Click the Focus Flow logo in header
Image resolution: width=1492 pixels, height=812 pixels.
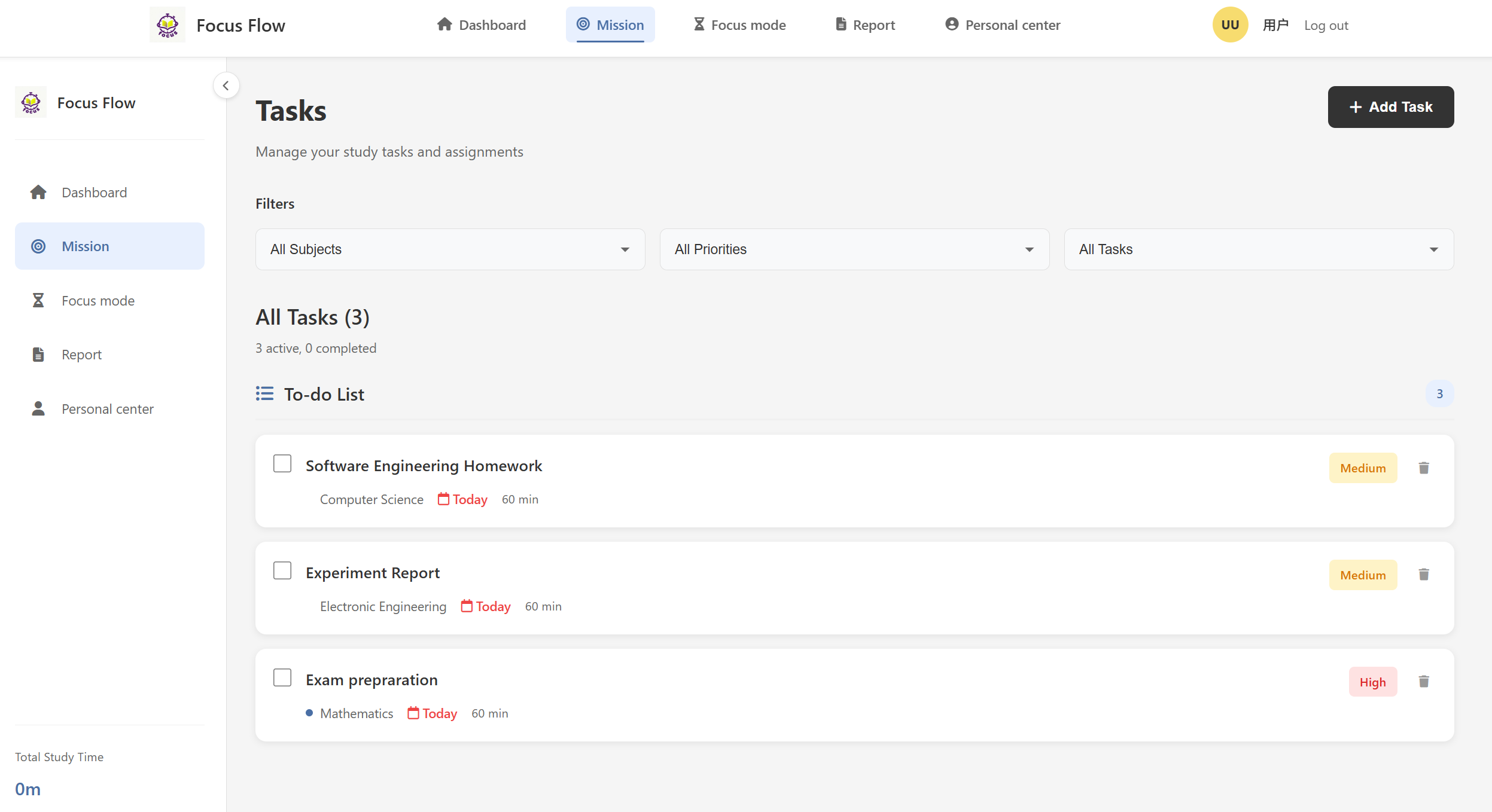[x=168, y=25]
